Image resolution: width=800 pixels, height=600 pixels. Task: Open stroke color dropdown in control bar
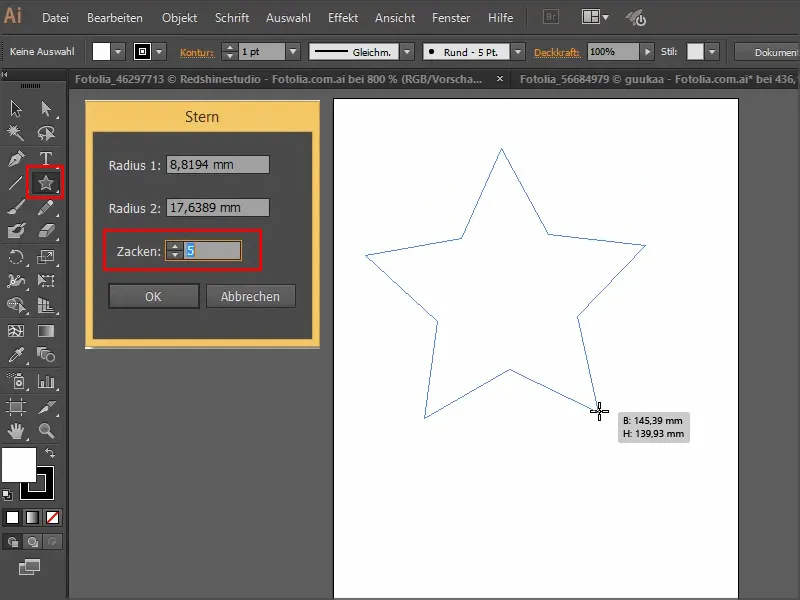click(x=159, y=52)
